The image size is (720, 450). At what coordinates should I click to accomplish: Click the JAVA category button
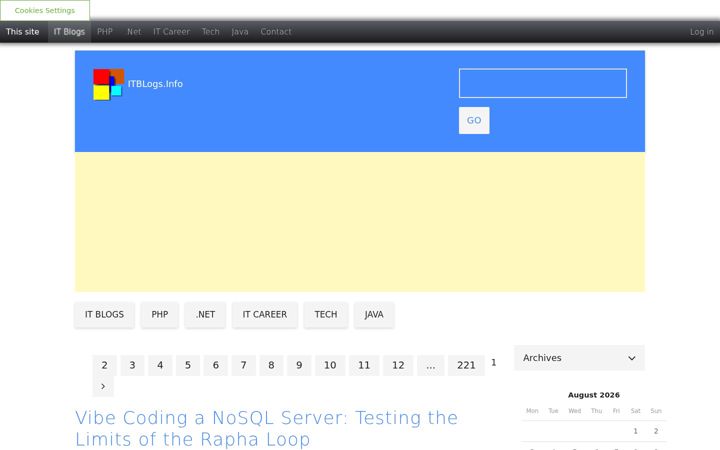tap(374, 315)
